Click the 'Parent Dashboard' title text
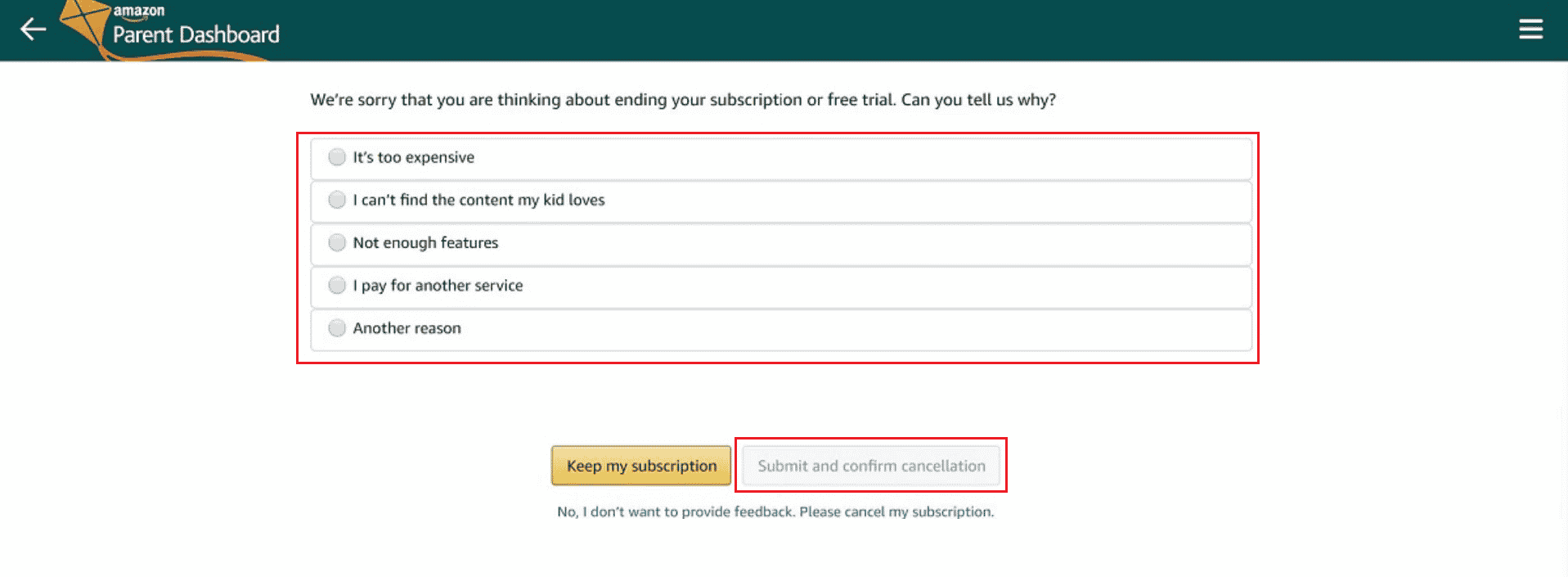 196,34
